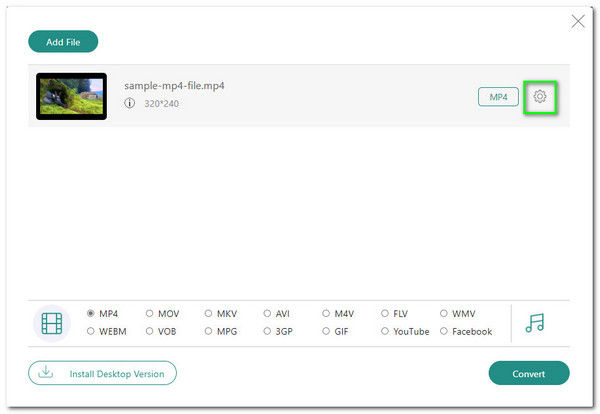
Task: Select the video format film strip icon
Action: point(52,323)
